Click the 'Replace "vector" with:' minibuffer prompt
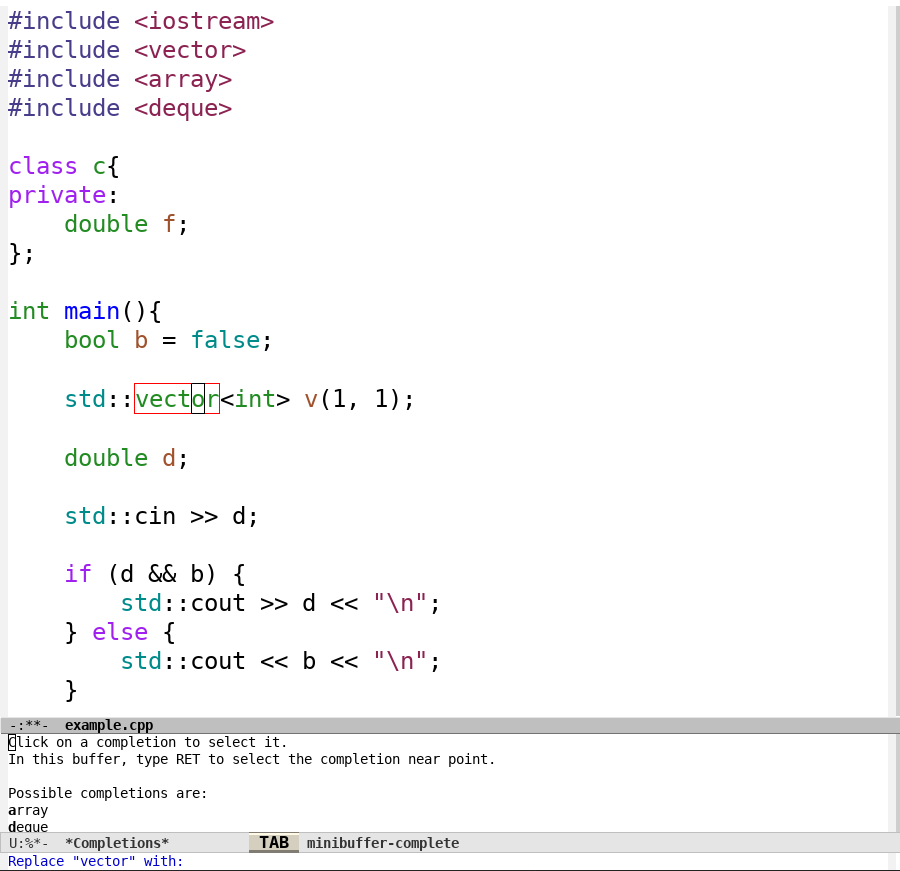 click(x=95, y=861)
